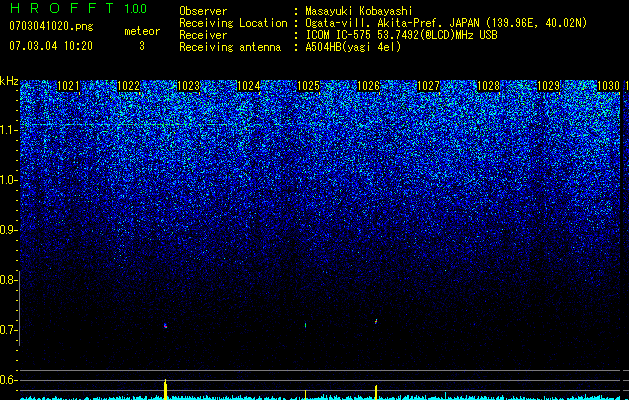This screenshot has height=400, width=629.
Task: Click the 1027 time marker
Action: tap(428, 86)
